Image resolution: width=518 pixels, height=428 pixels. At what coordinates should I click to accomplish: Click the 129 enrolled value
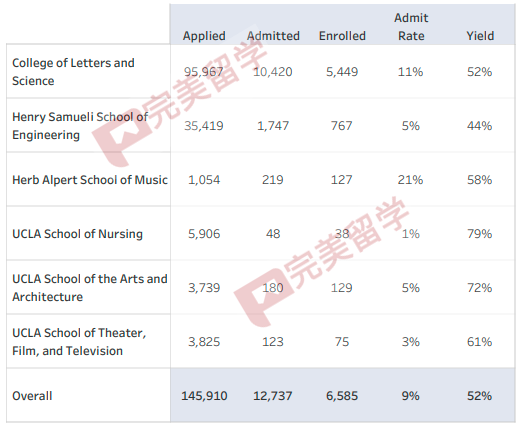click(x=342, y=288)
